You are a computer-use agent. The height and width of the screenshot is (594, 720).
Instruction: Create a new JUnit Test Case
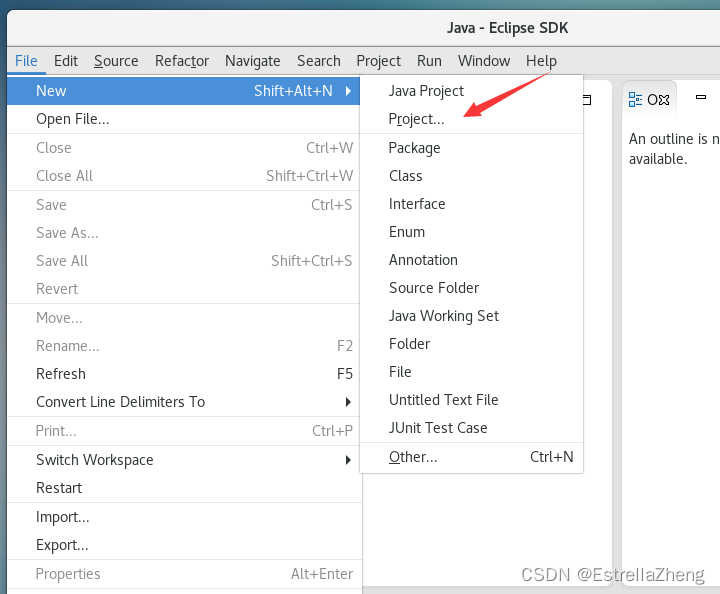pos(472,428)
